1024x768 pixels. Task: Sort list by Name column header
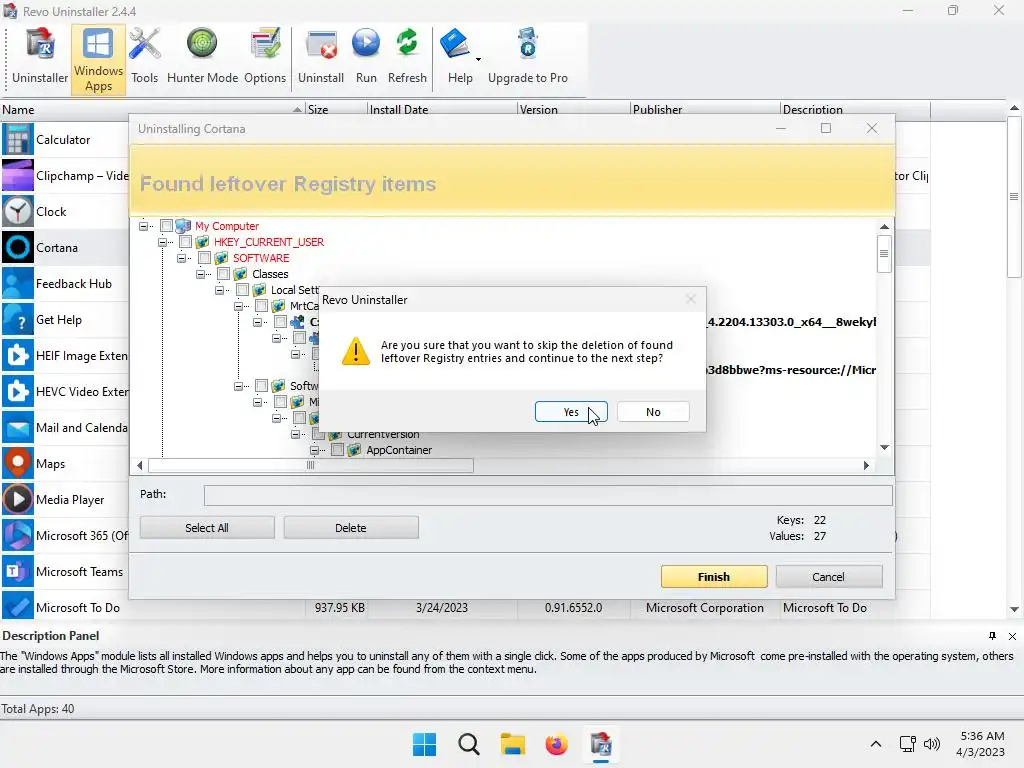(152, 109)
